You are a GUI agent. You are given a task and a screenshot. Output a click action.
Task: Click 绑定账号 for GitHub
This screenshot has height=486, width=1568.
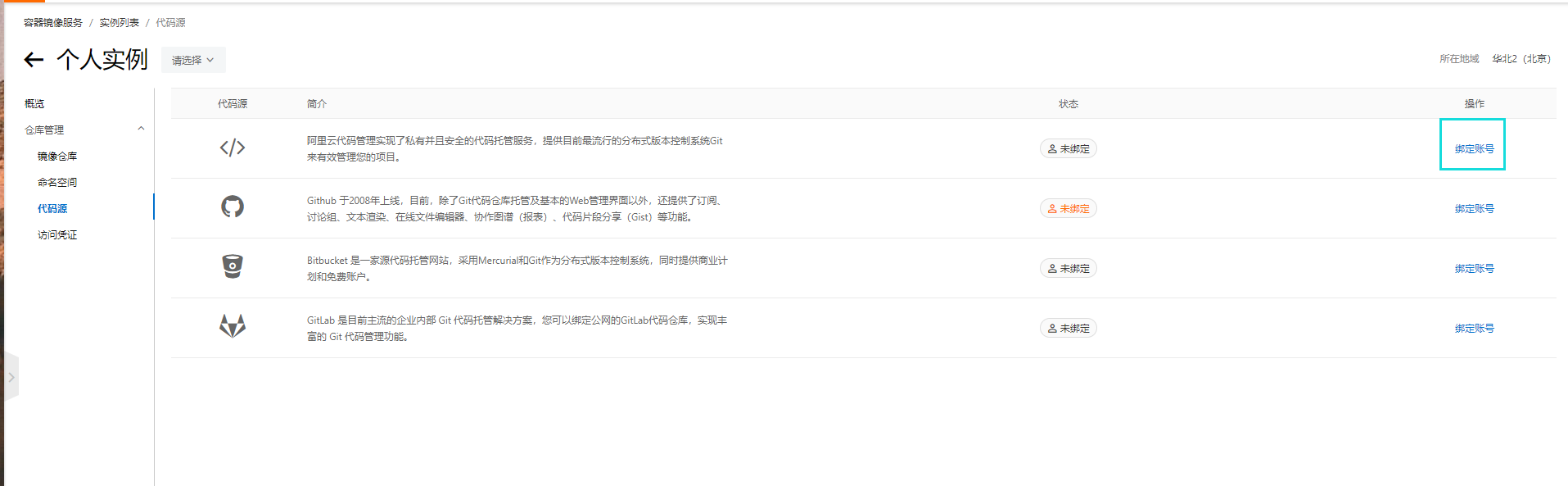1474,209
